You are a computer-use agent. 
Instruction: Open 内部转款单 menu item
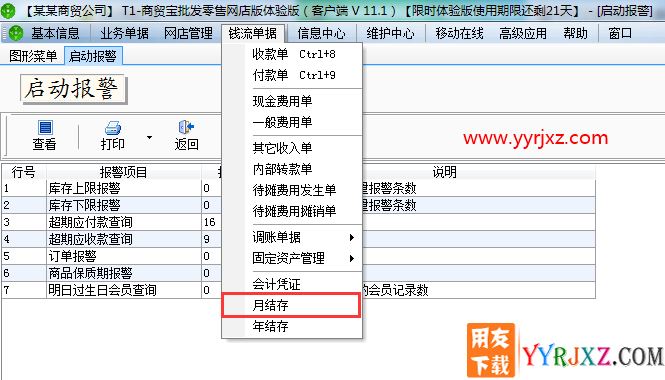293,169
